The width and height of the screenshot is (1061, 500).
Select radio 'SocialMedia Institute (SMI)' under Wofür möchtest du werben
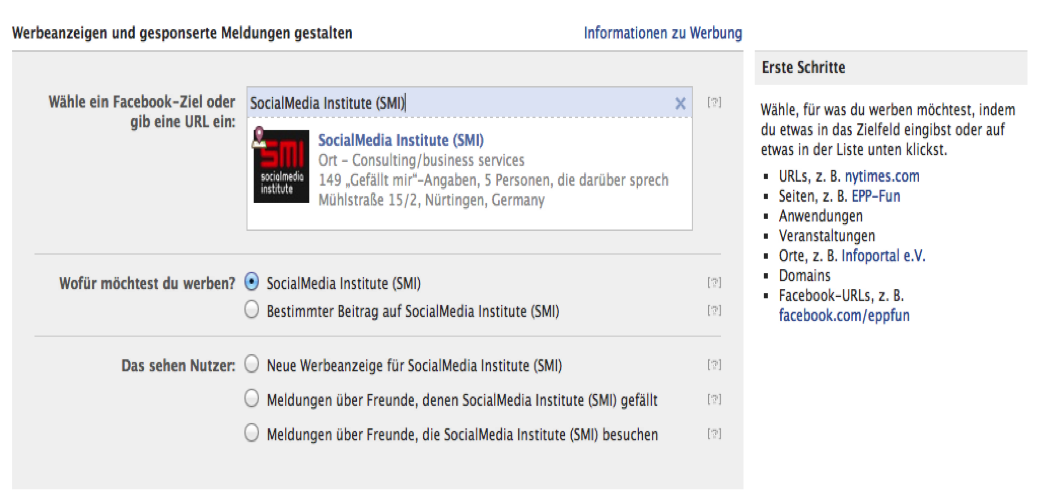(x=251, y=281)
